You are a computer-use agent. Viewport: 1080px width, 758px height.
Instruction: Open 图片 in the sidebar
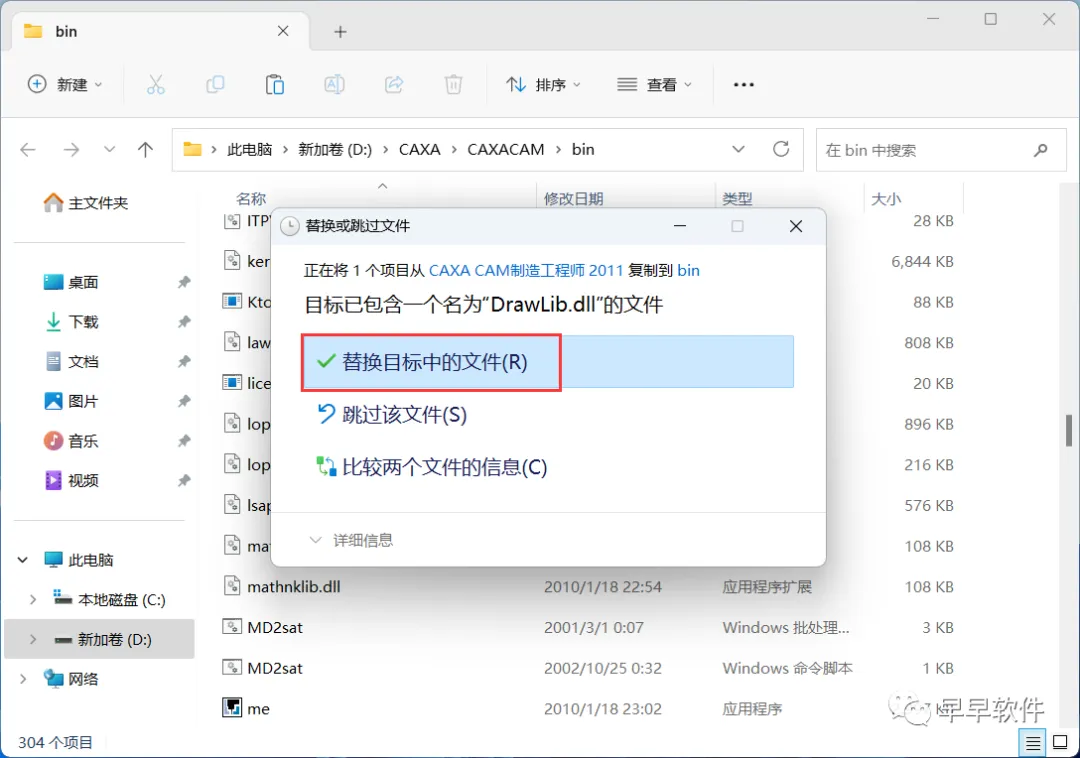click(x=72, y=401)
